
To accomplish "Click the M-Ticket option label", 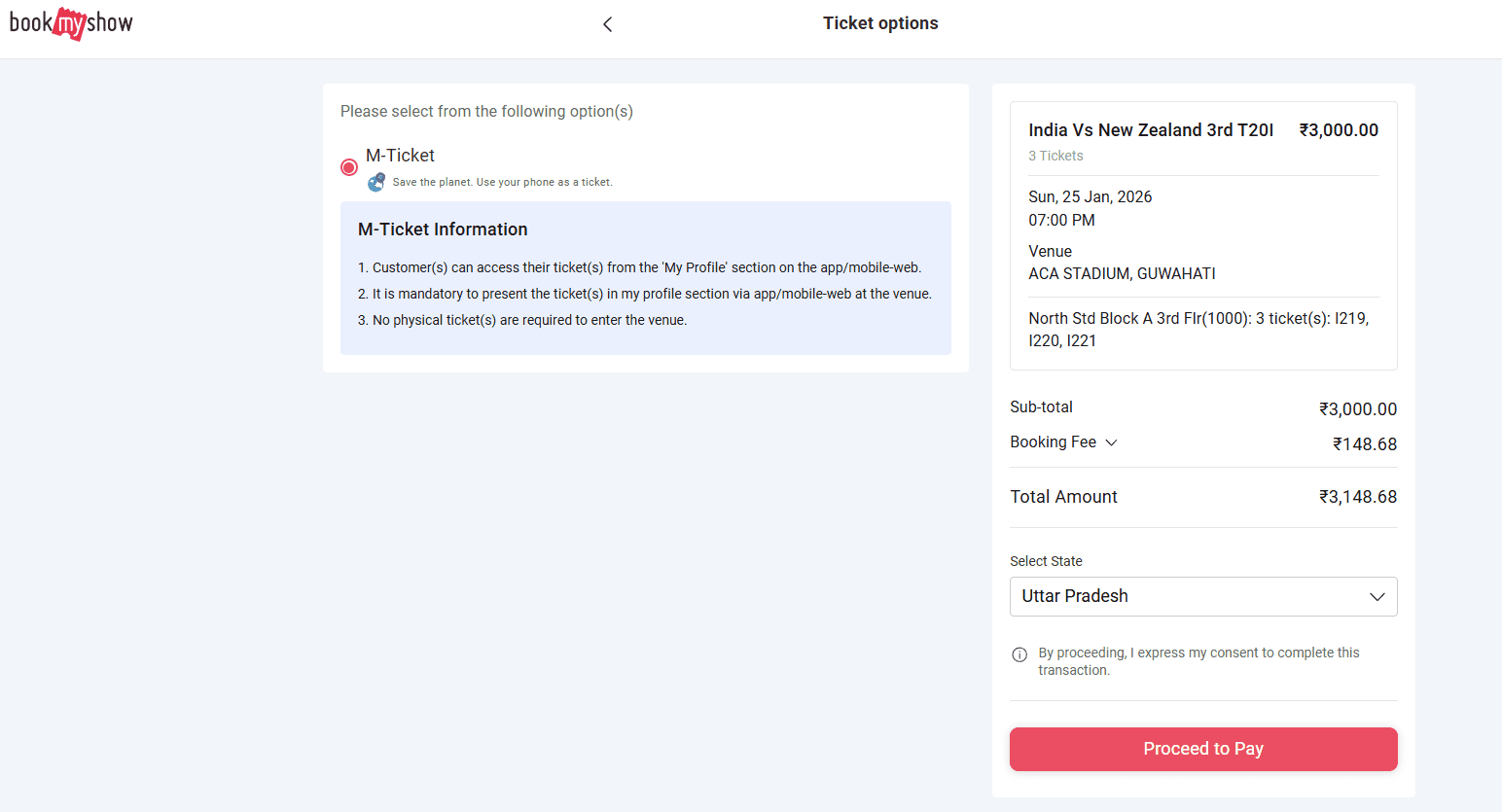I will (x=400, y=156).
